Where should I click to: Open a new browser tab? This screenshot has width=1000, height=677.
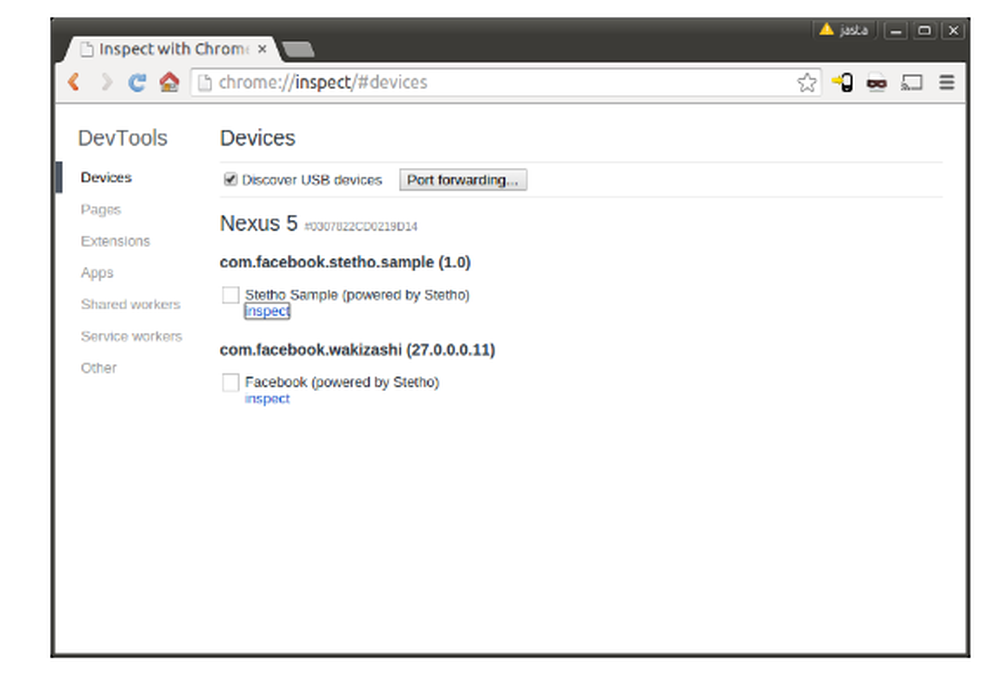[x=298, y=49]
